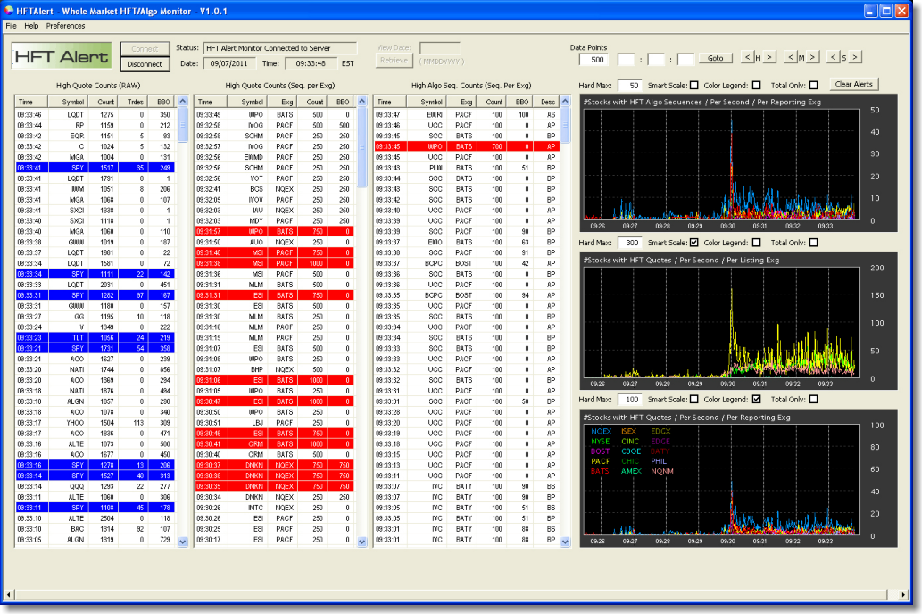Click the Goto button

(x=716, y=58)
